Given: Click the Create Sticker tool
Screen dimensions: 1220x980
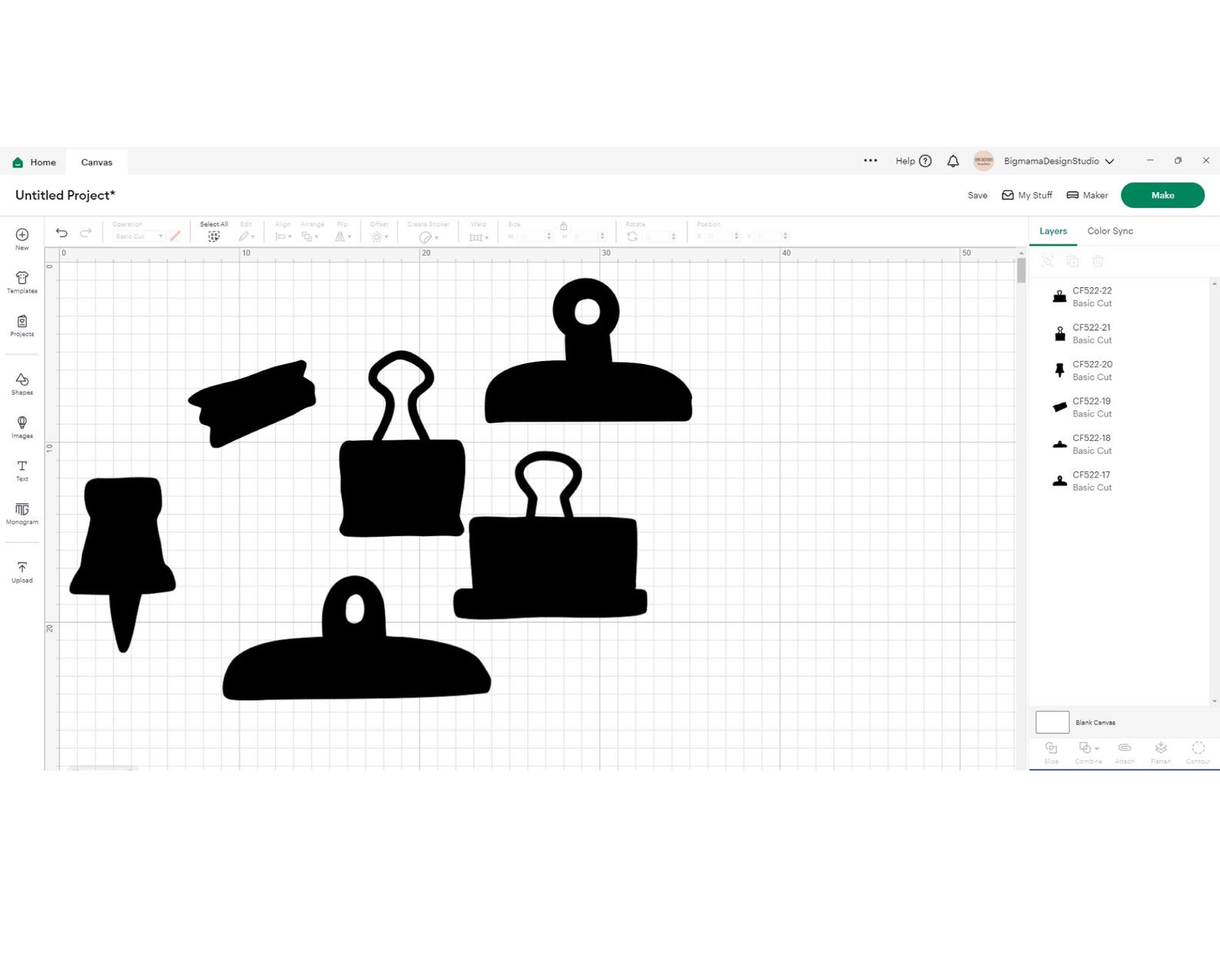Looking at the screenshot, I should coord(428,231).
